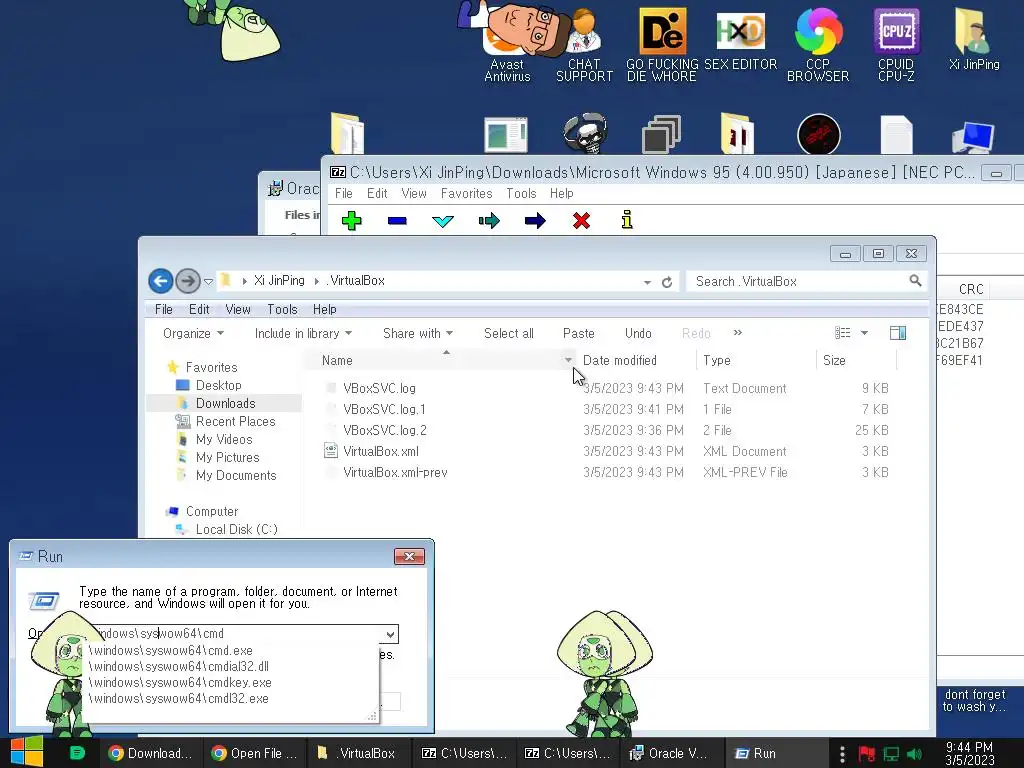Open the skull headset desktop icon
This screenshot has height=768, width=1024.
[585, 133]
